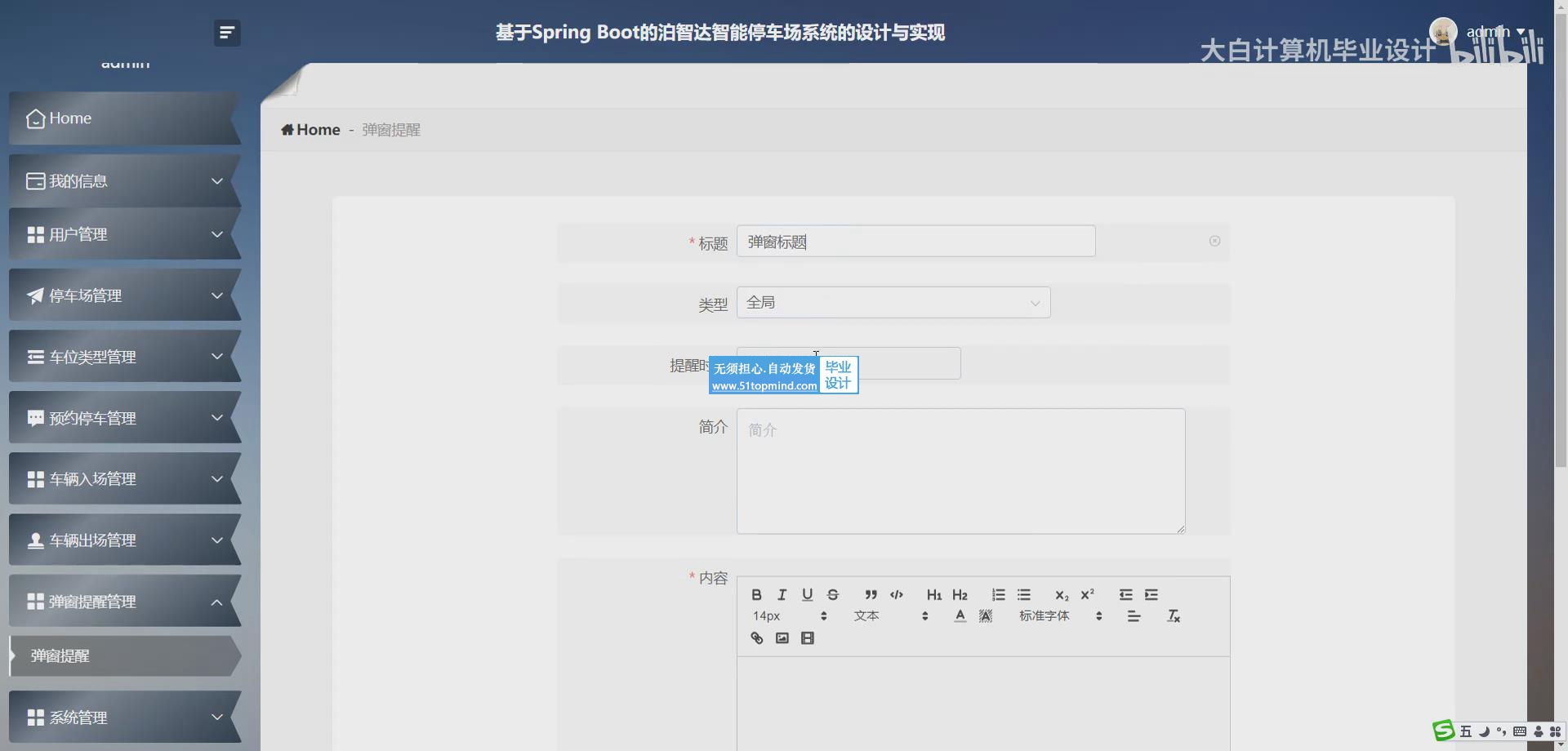Apply Heading 1 style
The image size is (1568, 751).
[934, 594]
